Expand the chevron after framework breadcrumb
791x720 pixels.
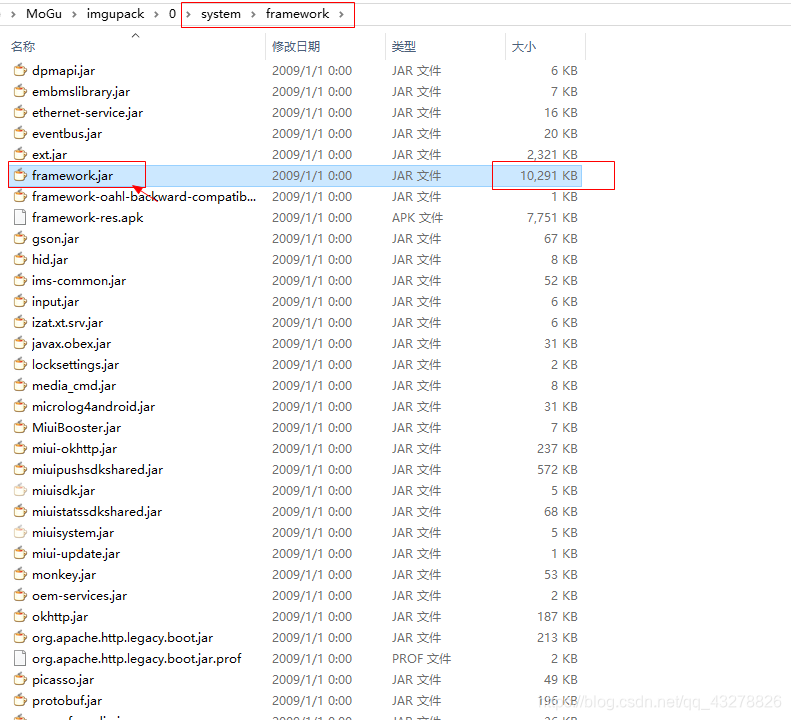point(342,14)
